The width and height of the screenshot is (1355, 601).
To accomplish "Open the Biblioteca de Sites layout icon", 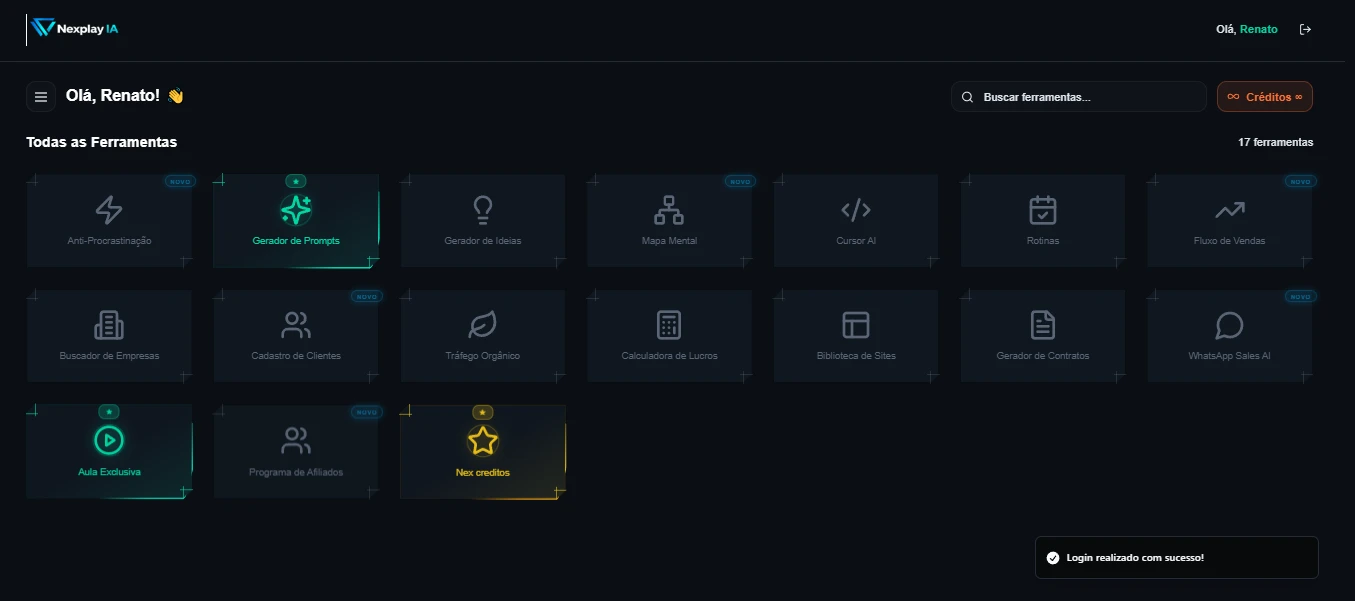I will tap(856, 325).
